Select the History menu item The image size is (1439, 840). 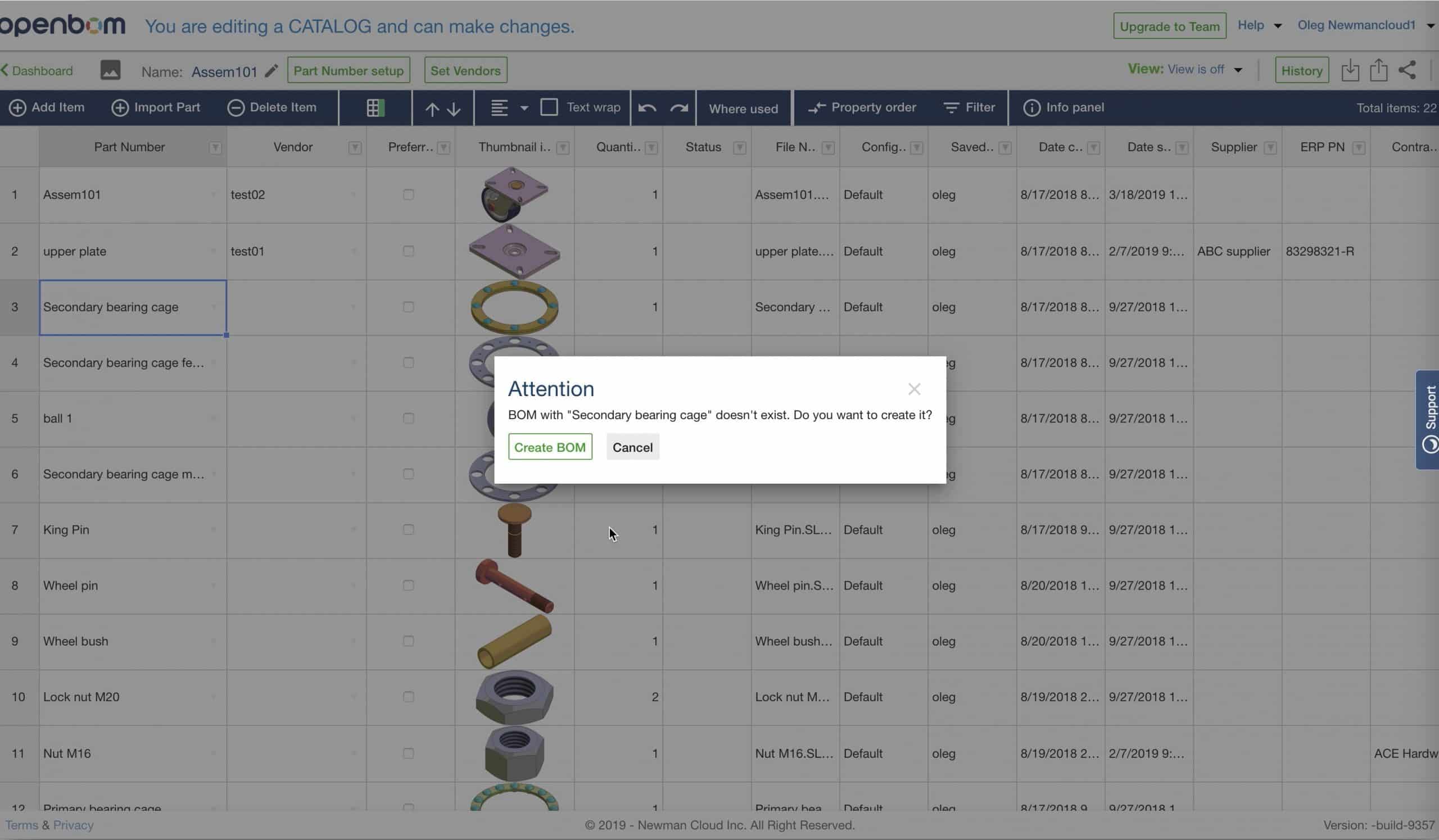[x=1302, y=70]
